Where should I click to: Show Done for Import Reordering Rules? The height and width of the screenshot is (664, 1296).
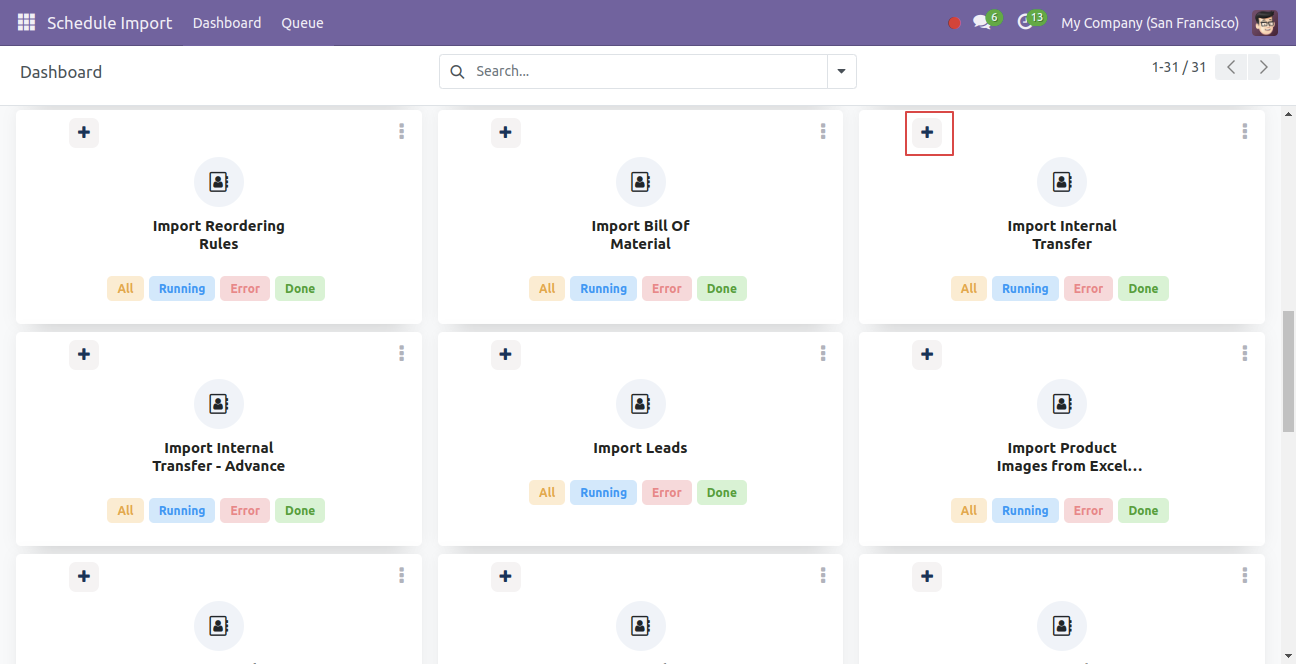(x=300, y=288)
